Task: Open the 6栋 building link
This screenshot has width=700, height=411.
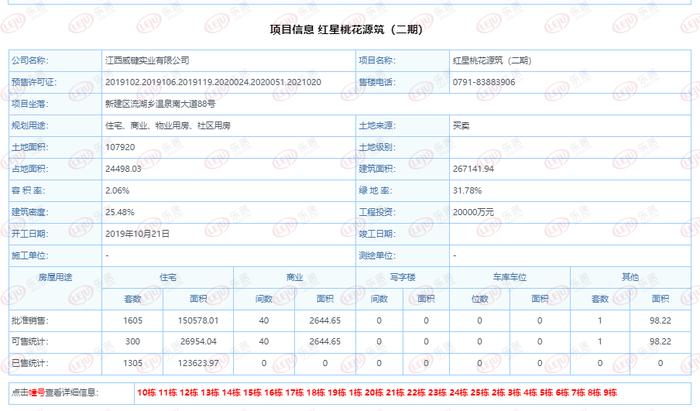Action: (x=562, y=393)
